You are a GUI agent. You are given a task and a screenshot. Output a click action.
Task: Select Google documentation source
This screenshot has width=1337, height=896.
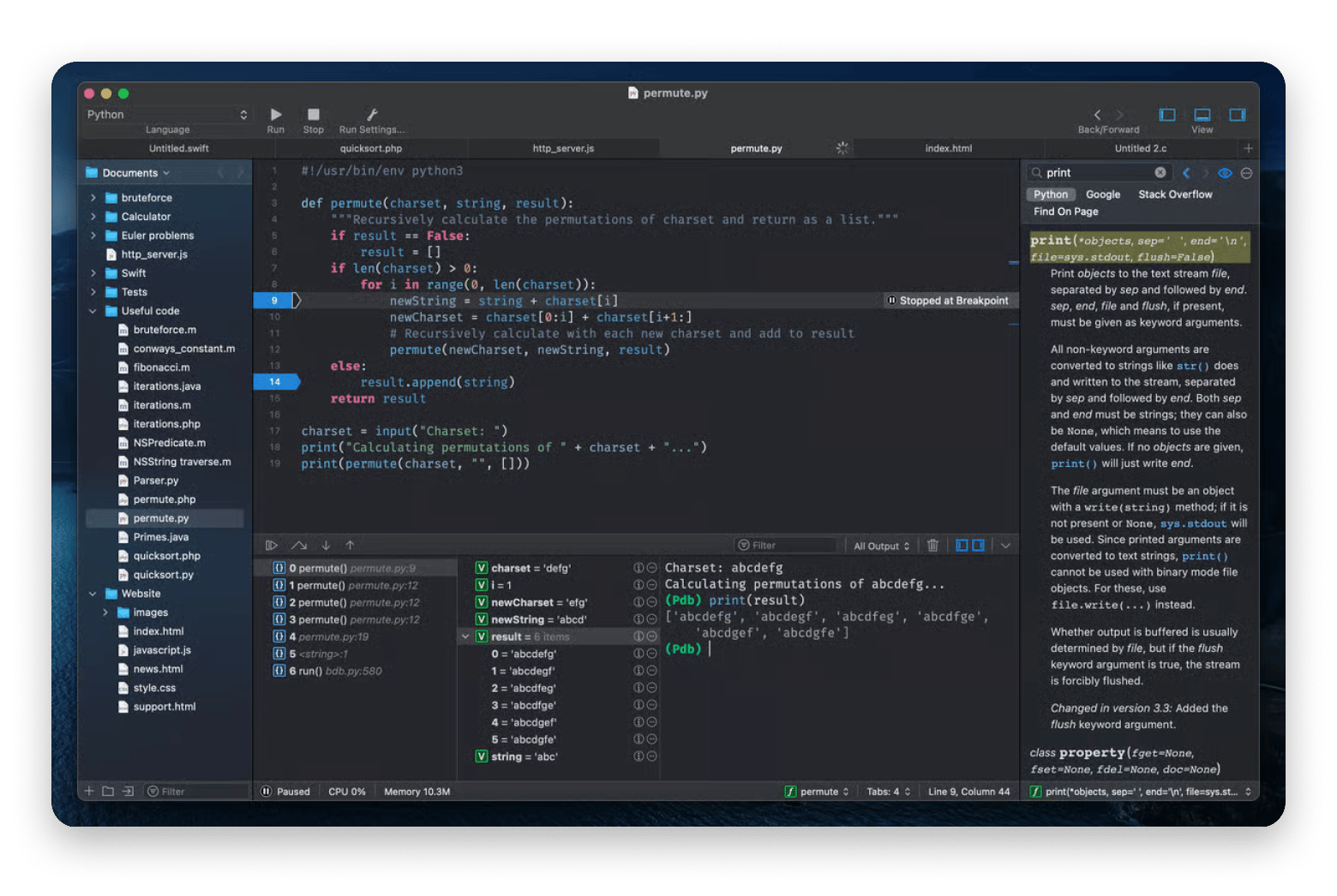(1103, 194)
